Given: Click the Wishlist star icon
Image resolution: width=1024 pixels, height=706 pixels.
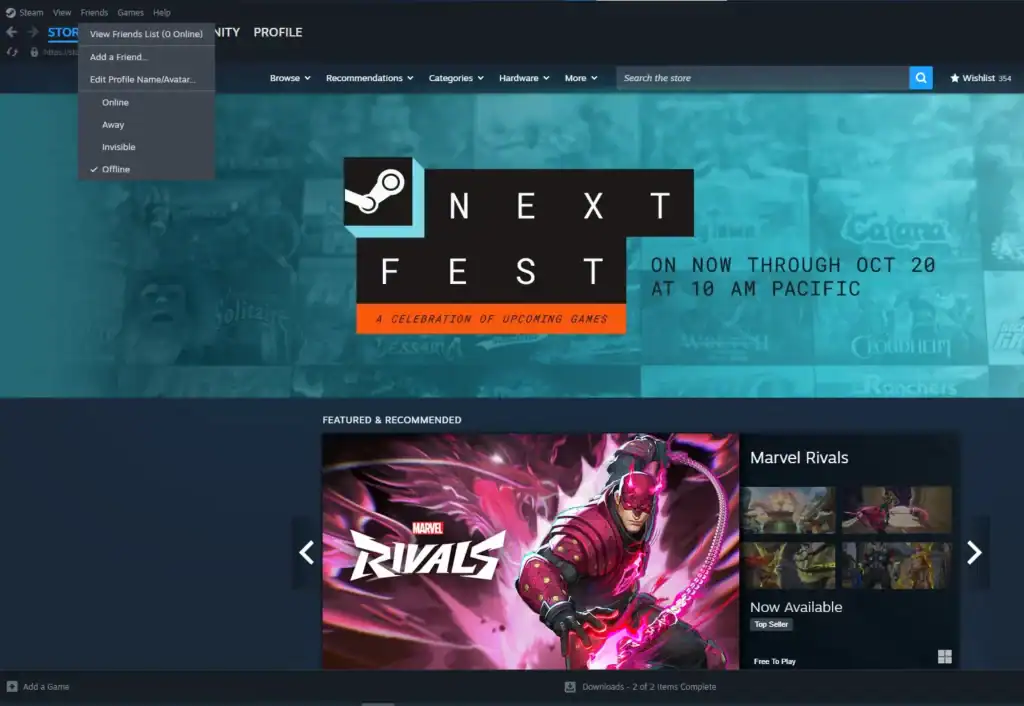Looking at the screenshot, I should tap(955, 78).
